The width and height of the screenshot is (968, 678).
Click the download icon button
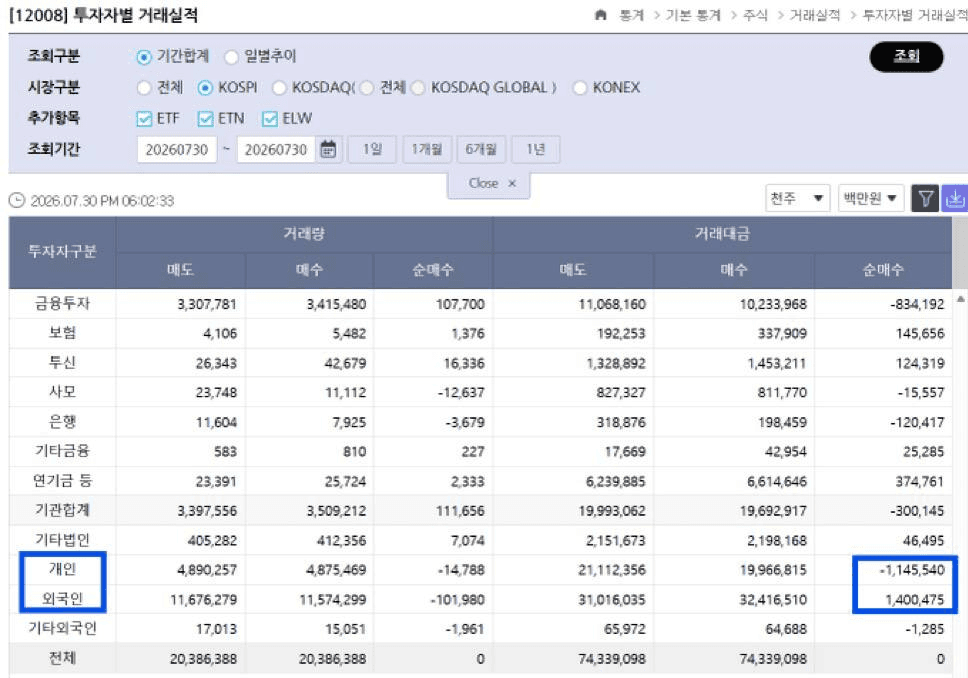point(954,198)
